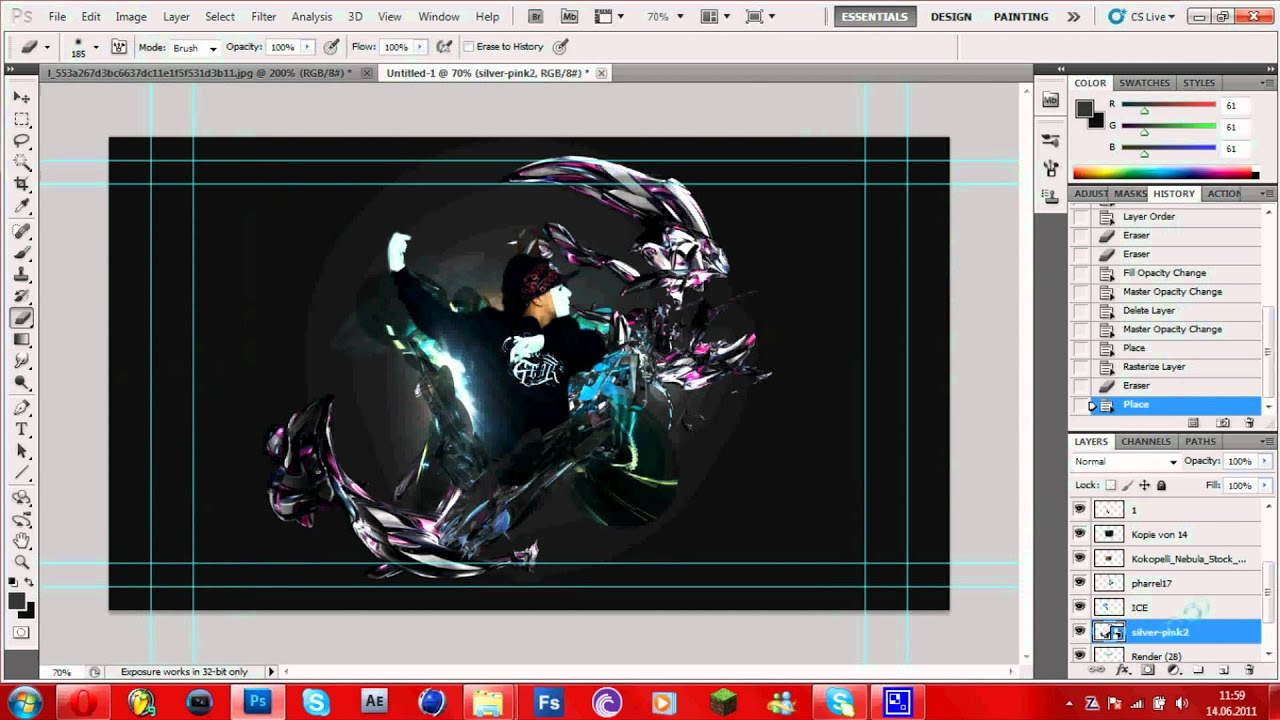Select the Brush tool

point(22,253)
